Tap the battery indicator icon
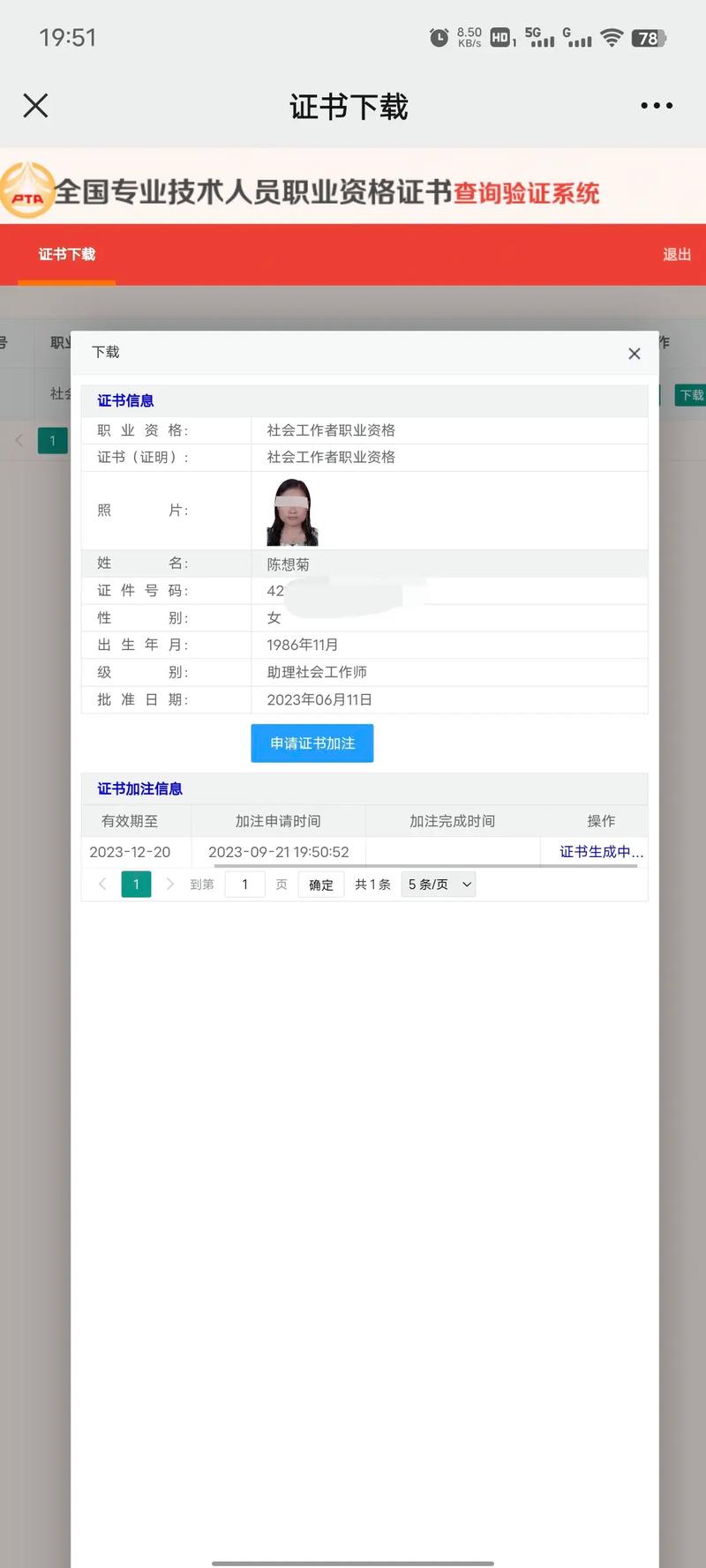The height and width of the screenshot is (1568, 706). point(649,38)
